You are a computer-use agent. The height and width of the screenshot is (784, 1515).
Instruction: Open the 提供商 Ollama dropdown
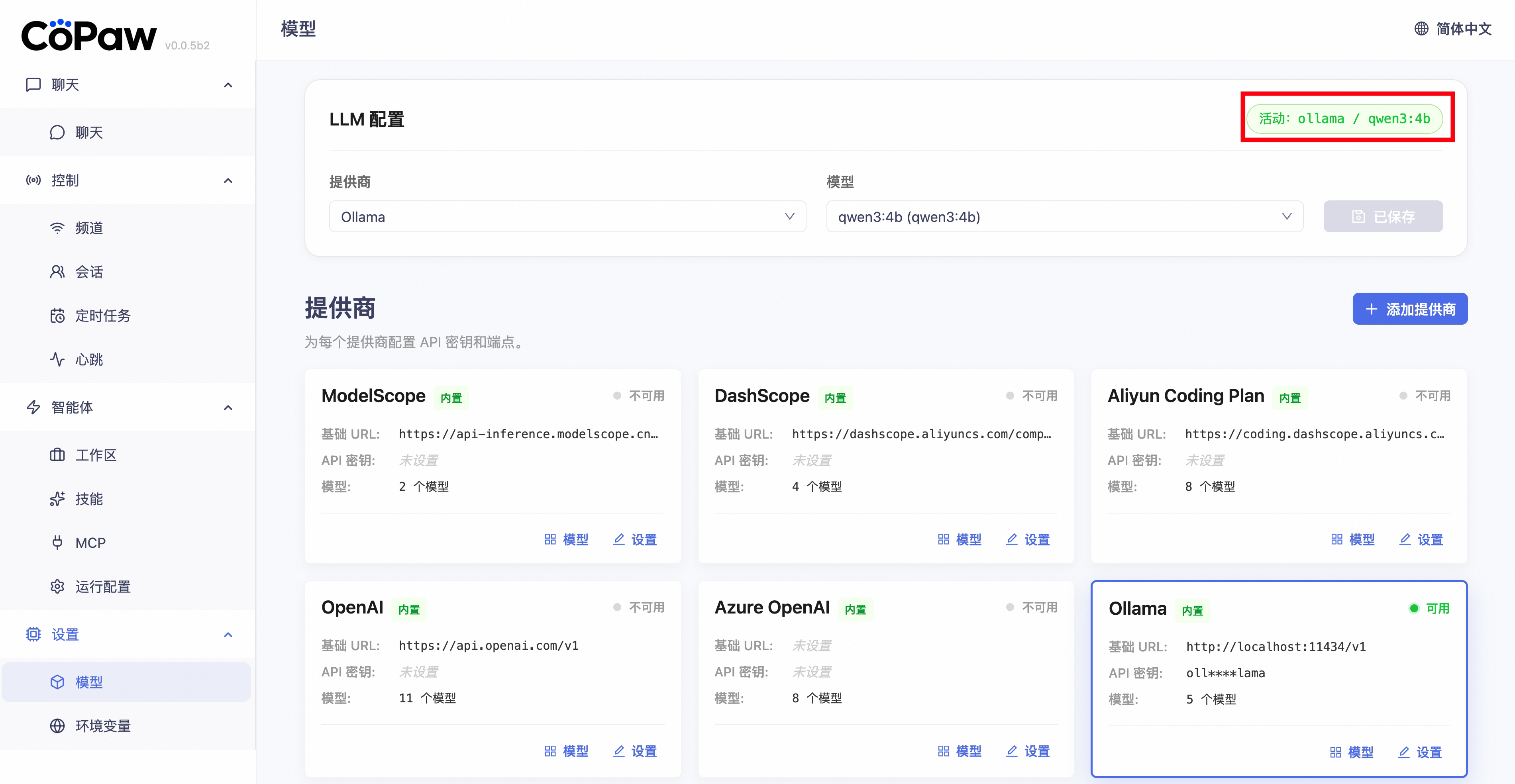pos(567,216)
